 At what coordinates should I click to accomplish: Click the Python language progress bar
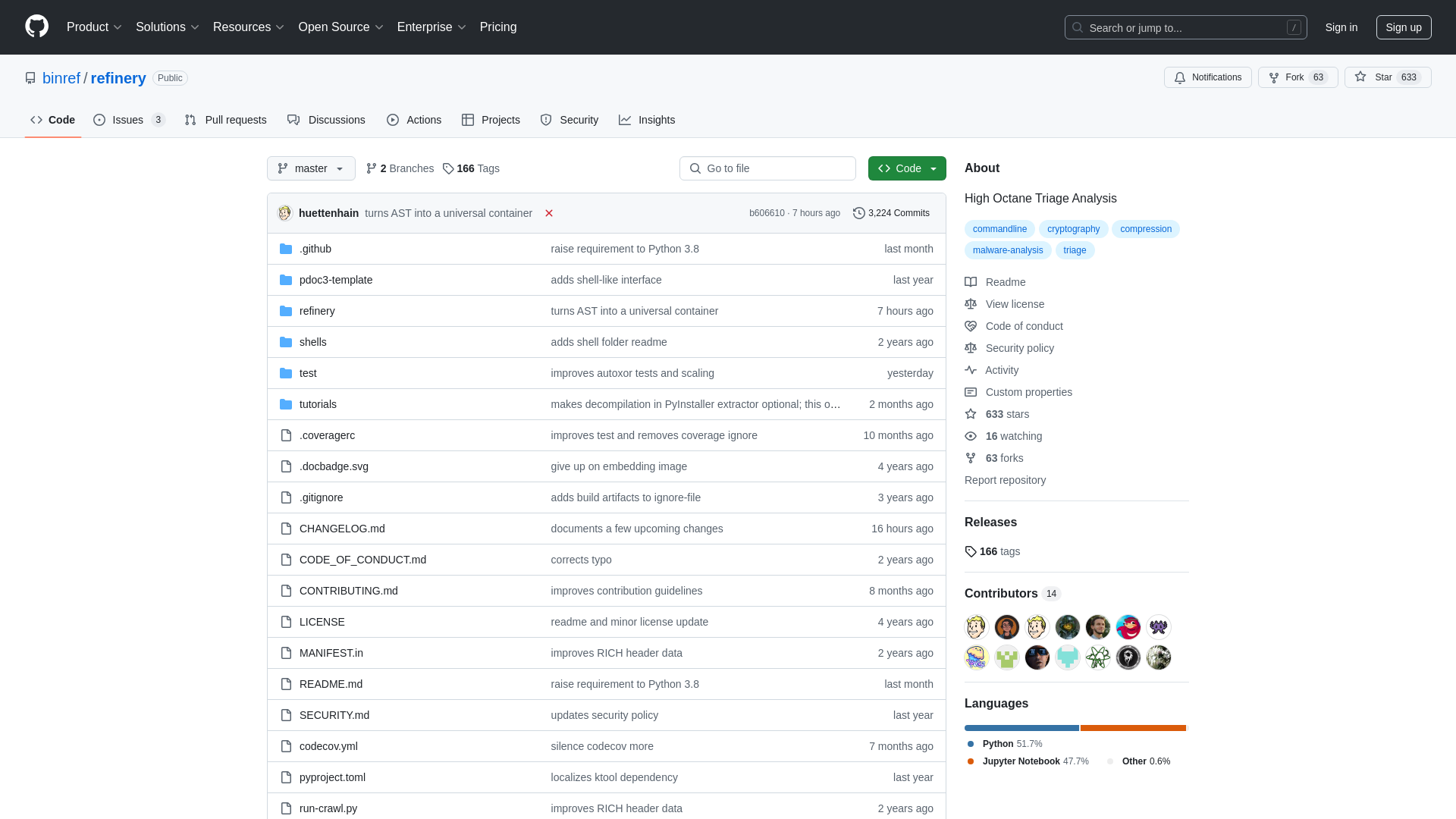[1020, 728]
